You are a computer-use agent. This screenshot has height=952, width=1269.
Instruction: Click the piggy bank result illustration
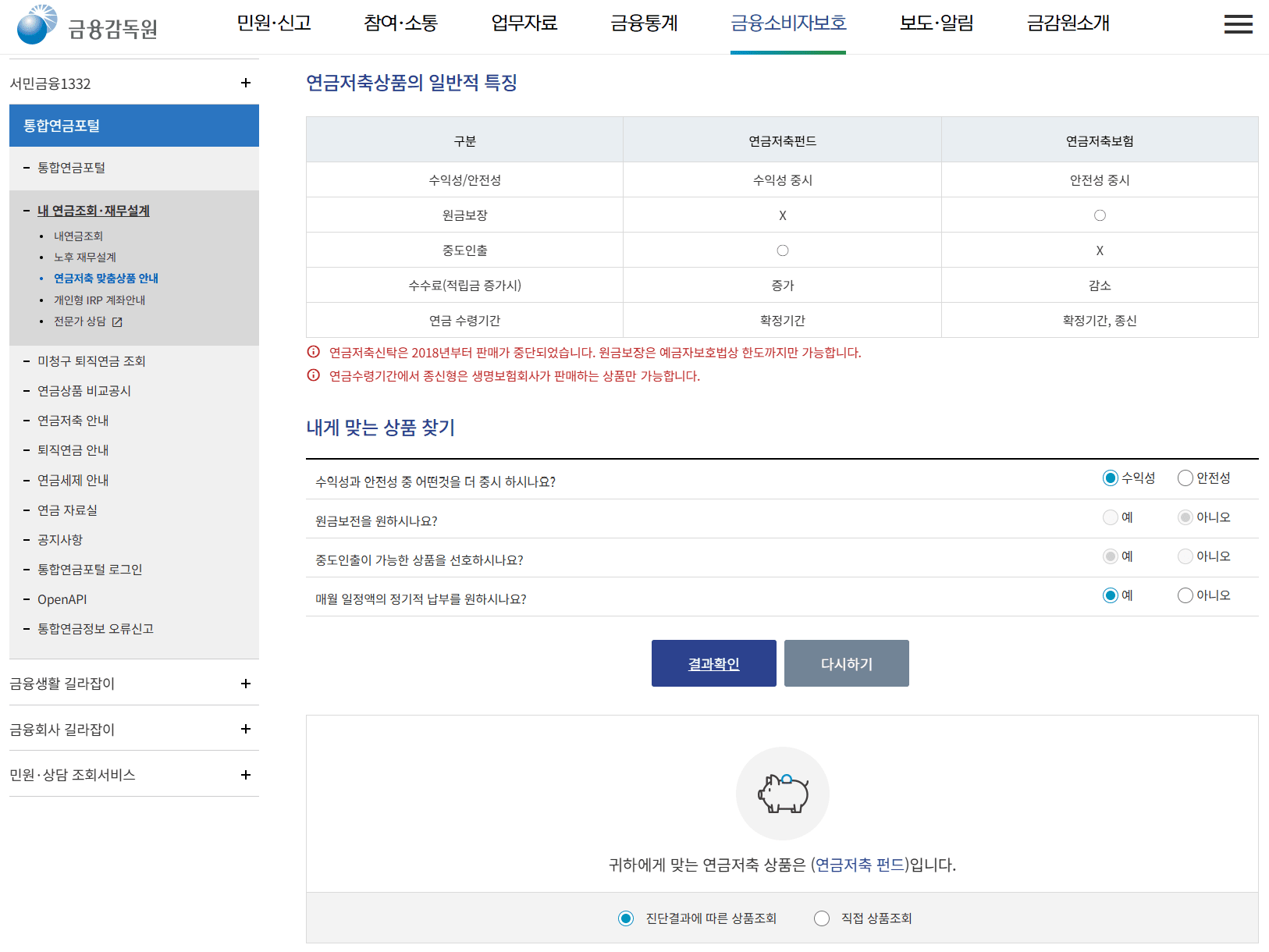click(x=783, y=794)
